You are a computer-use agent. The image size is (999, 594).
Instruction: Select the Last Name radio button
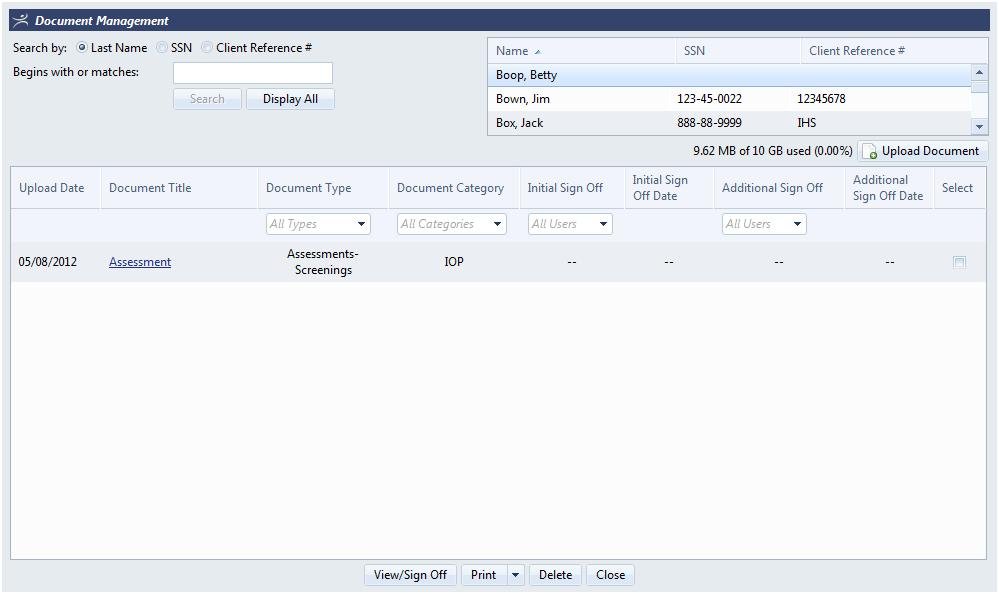point(82,48)
